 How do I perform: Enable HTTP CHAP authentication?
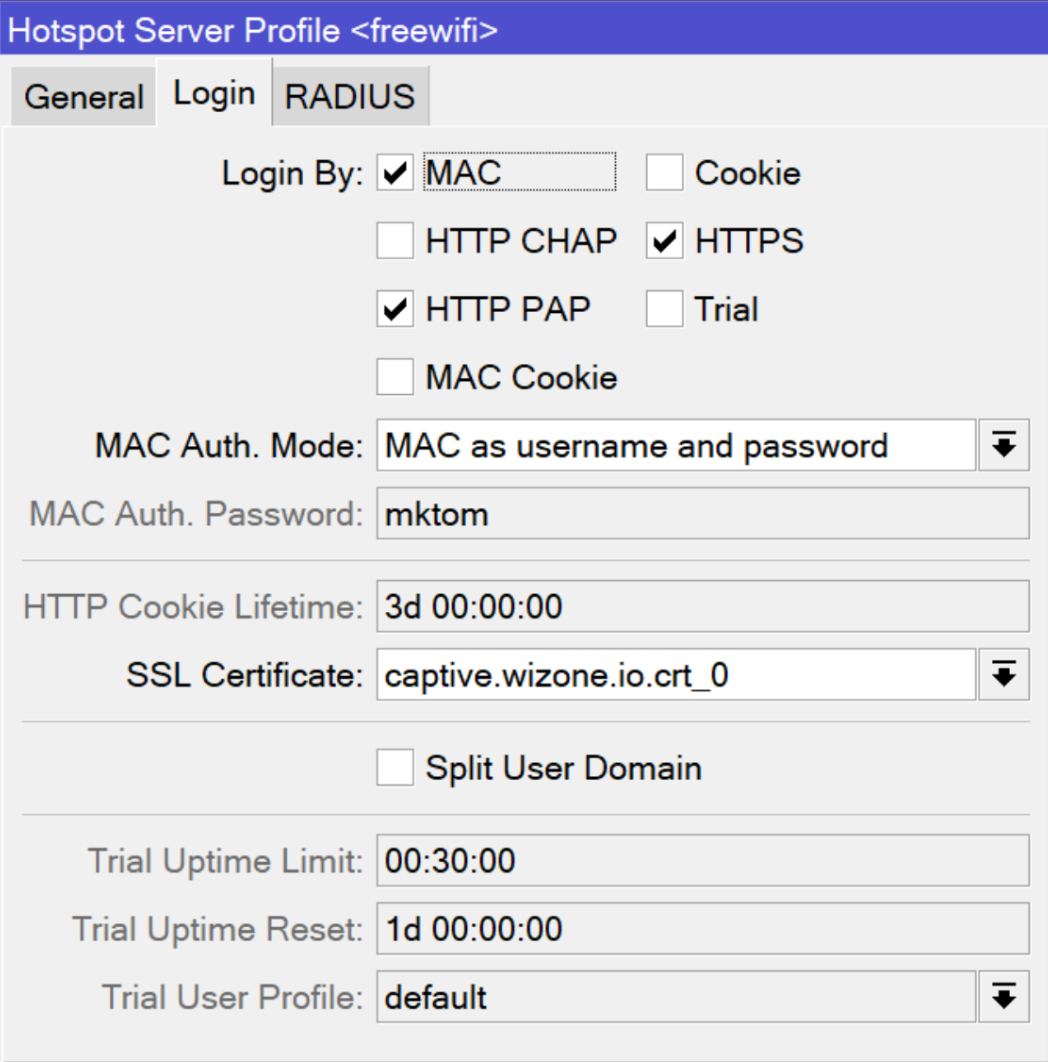pyautogui.click(x=394, y=240)
